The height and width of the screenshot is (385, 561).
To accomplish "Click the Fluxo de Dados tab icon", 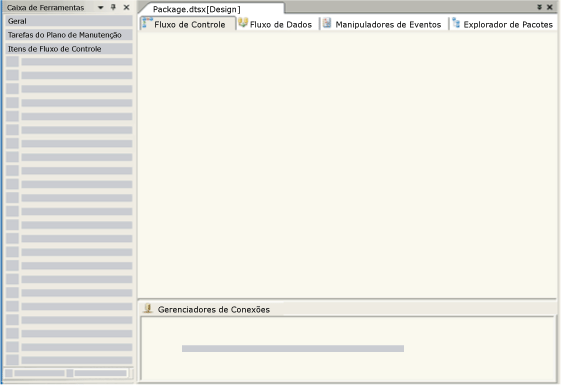I will (243, 23).
